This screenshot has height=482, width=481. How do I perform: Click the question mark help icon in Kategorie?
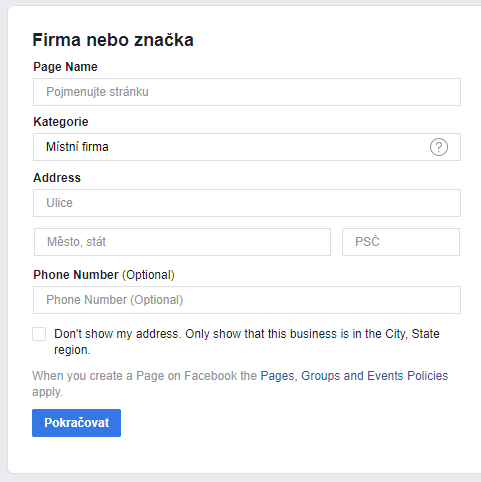click(439, 147)
